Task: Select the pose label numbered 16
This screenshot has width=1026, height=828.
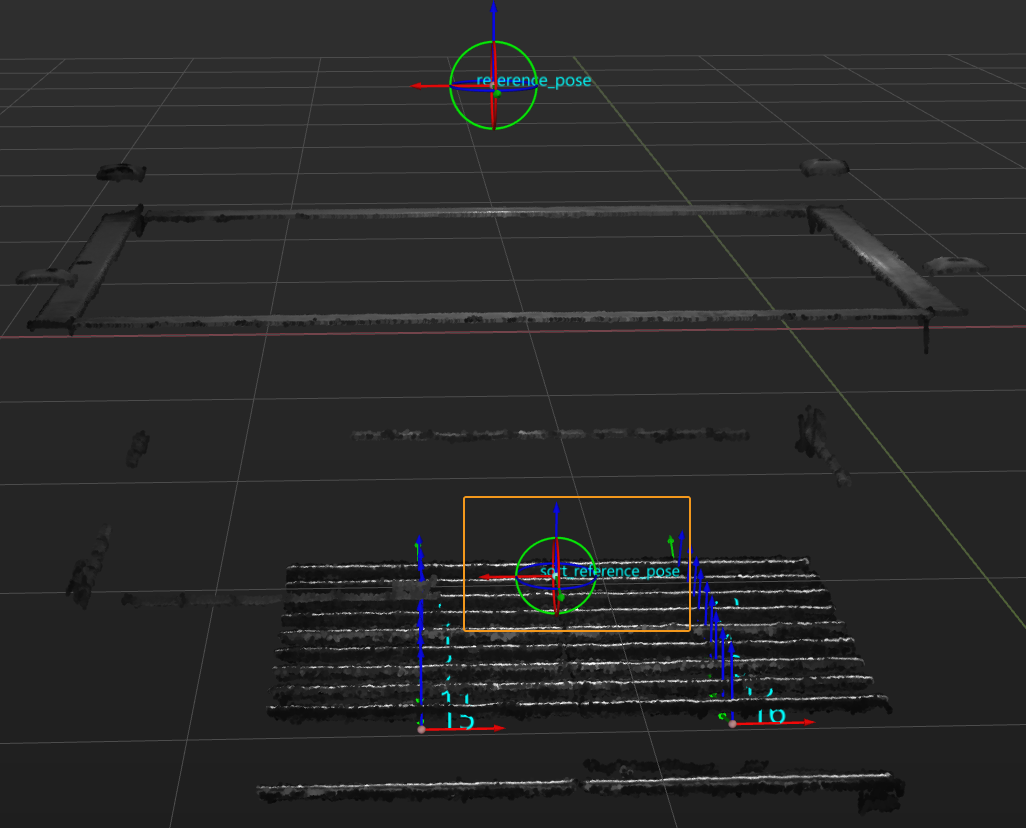Action: click(x=770, y=715)
